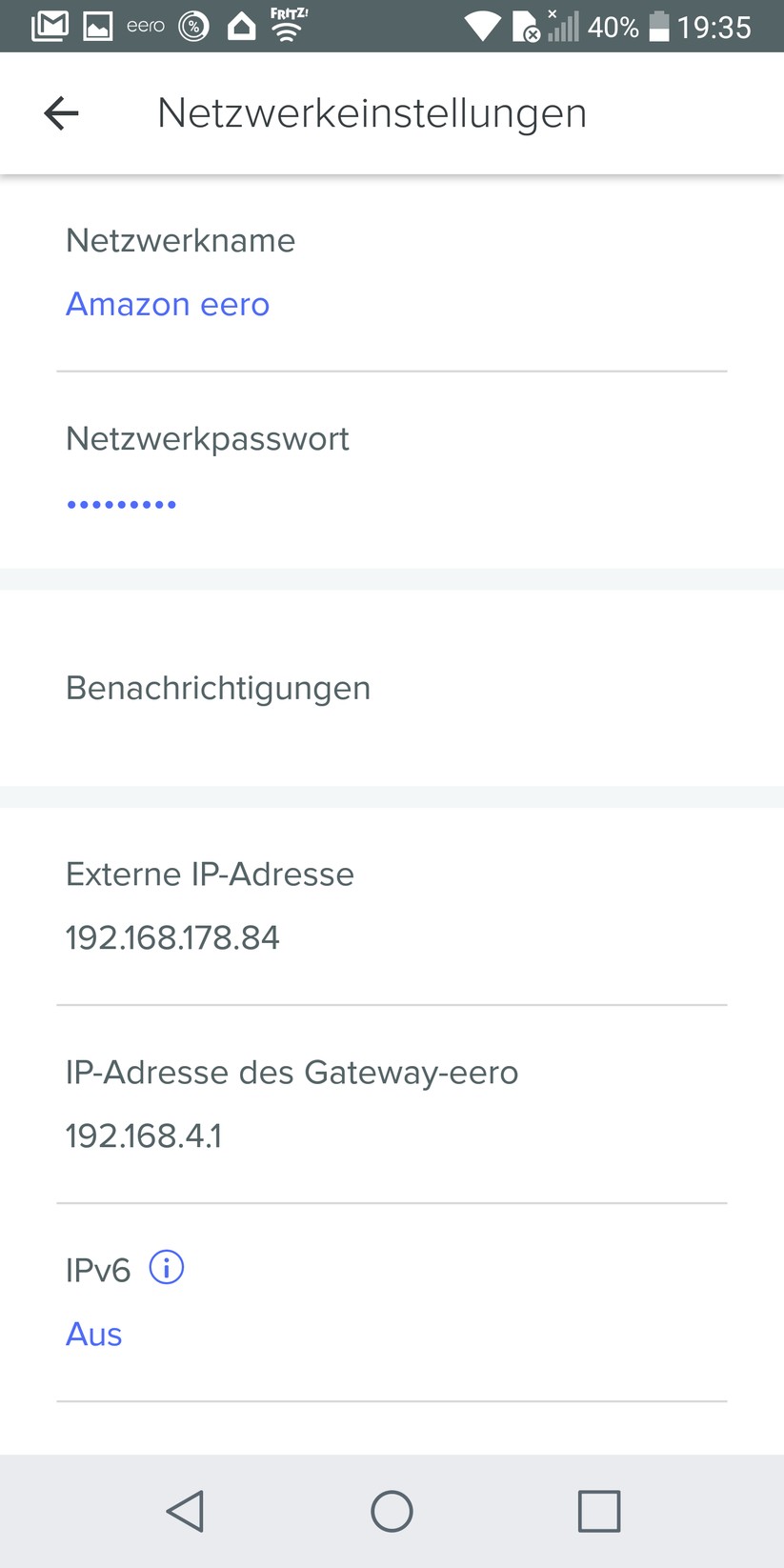This screenshot has width=784, height=1568.
Task: Open the Benachrichtigungen settings
Action: [x=218, y=688]
